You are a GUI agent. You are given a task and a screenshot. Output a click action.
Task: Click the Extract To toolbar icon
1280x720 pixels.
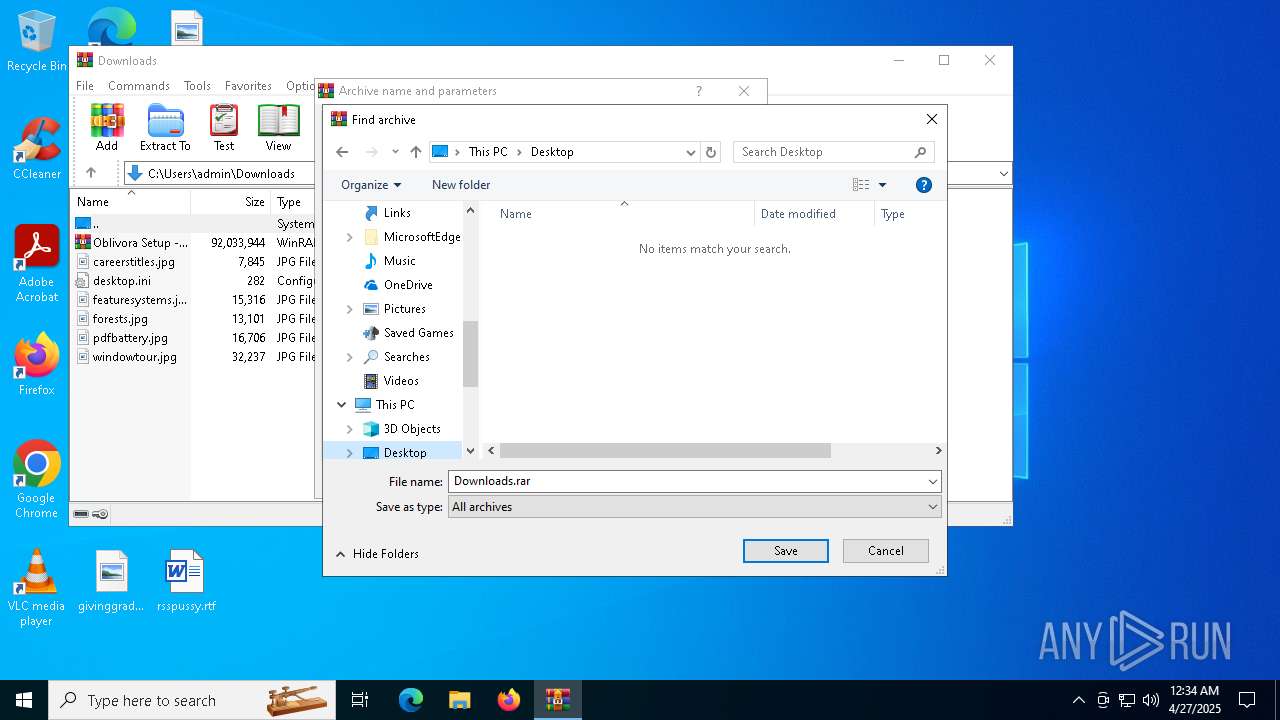[x=165, y=127]
